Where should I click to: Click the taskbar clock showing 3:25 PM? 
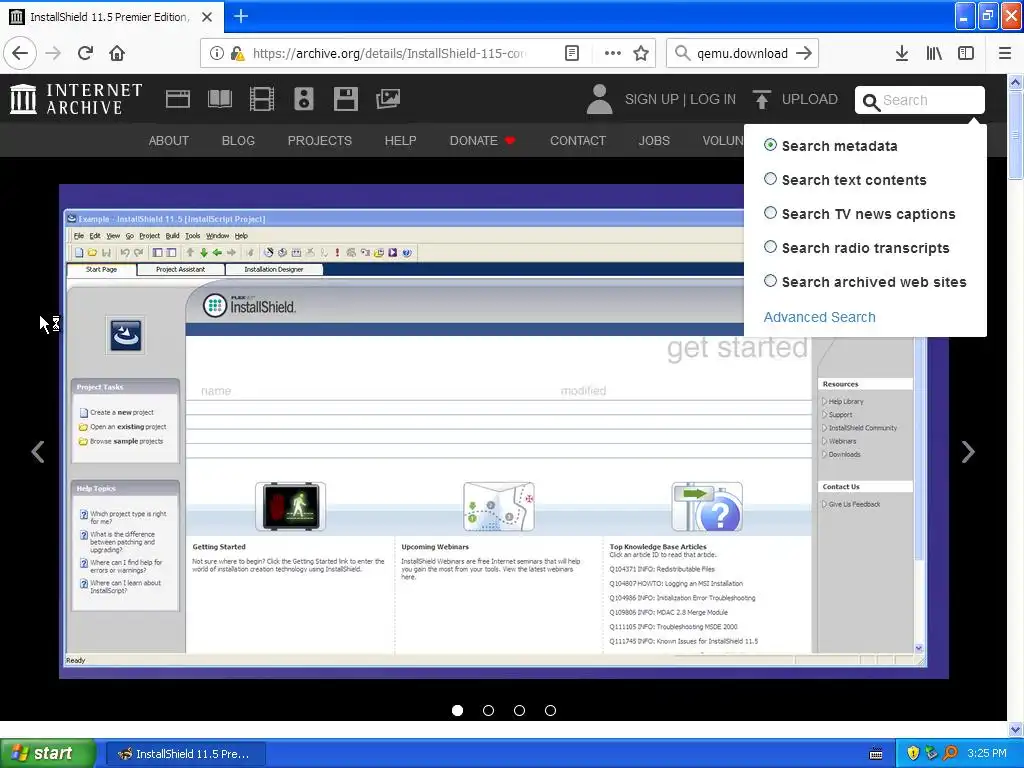[987, 753]
